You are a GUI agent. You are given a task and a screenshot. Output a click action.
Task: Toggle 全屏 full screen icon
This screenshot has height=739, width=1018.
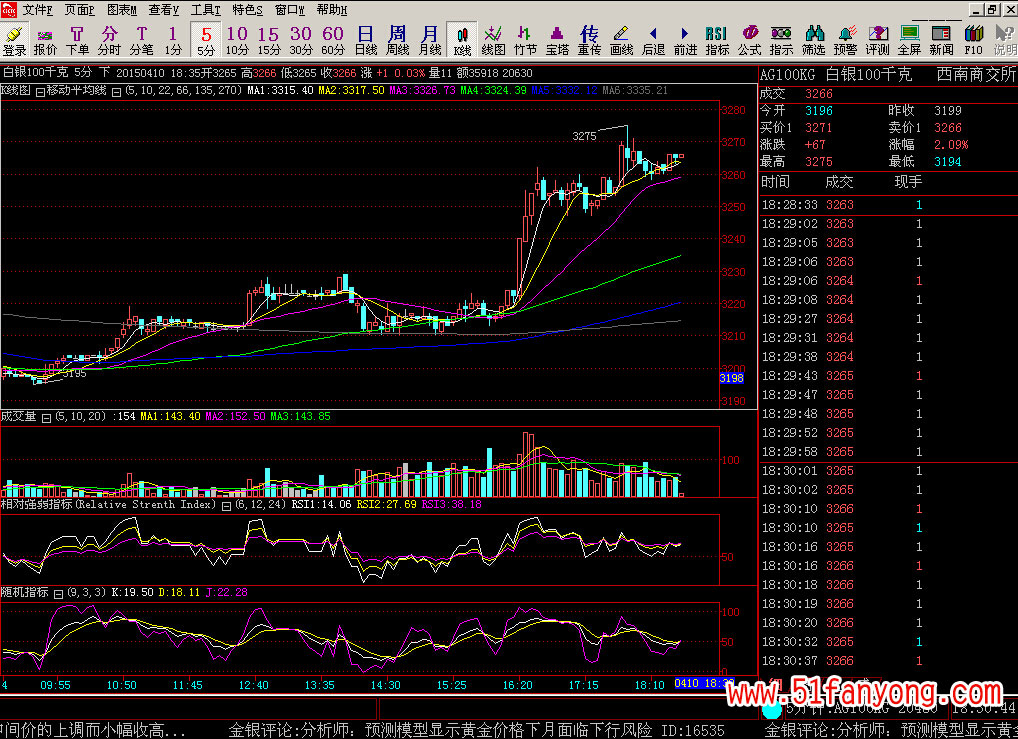point(909,40)
